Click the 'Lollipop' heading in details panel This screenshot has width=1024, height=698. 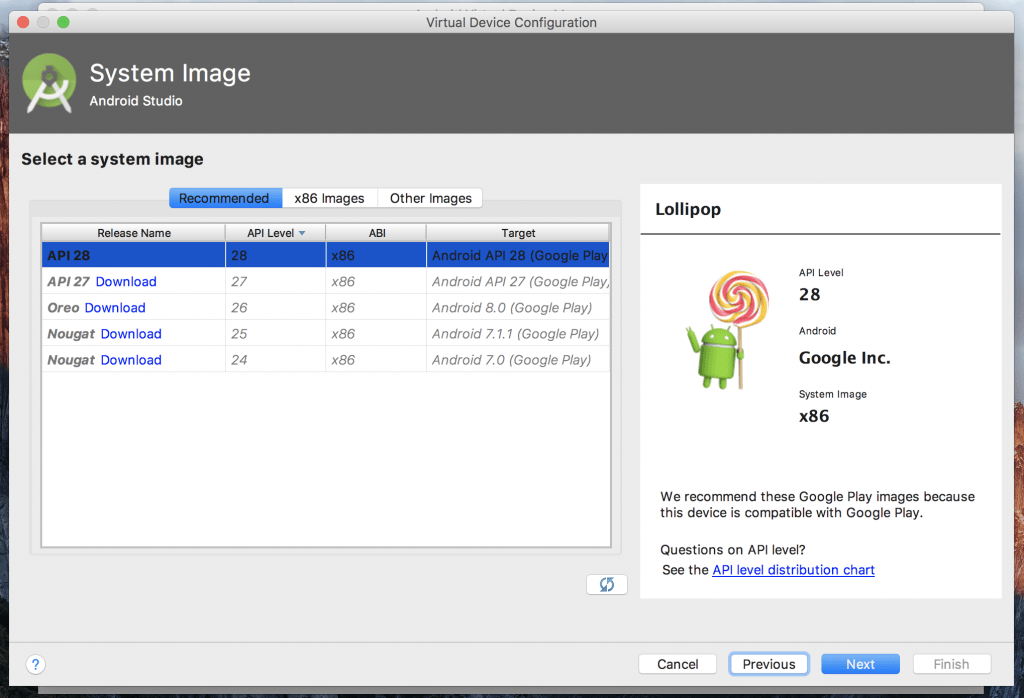[x=688, y=210]
